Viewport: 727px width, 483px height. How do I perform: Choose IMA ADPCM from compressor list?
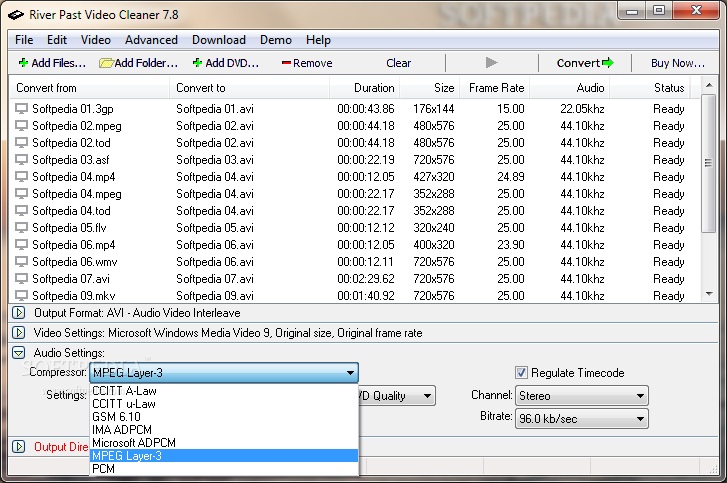(224, 430)
